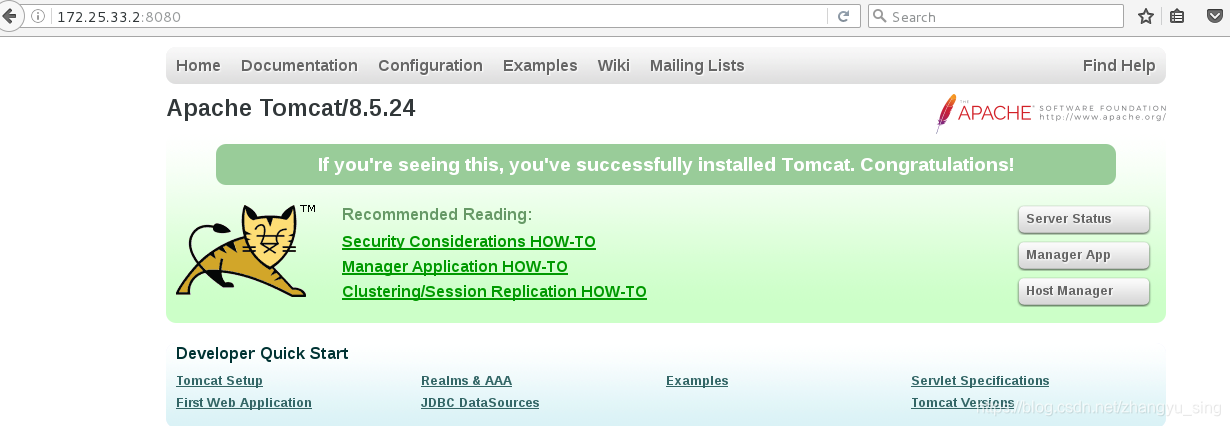Click the successfully installed Tomcat congratulations banner
This screenshot has height=426, width=1230.
click(666, 165)
